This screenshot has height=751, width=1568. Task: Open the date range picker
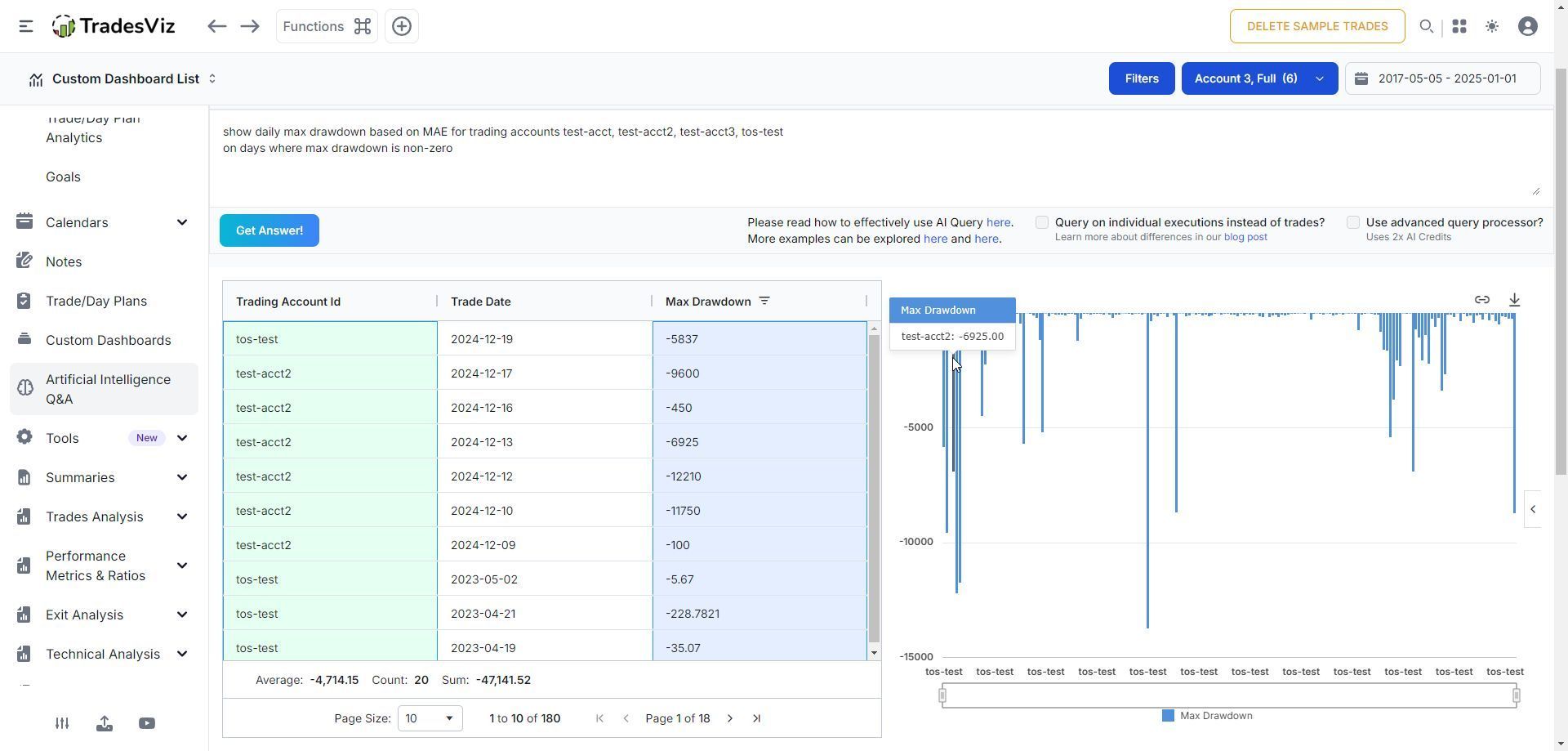(x=1443, y=78)
